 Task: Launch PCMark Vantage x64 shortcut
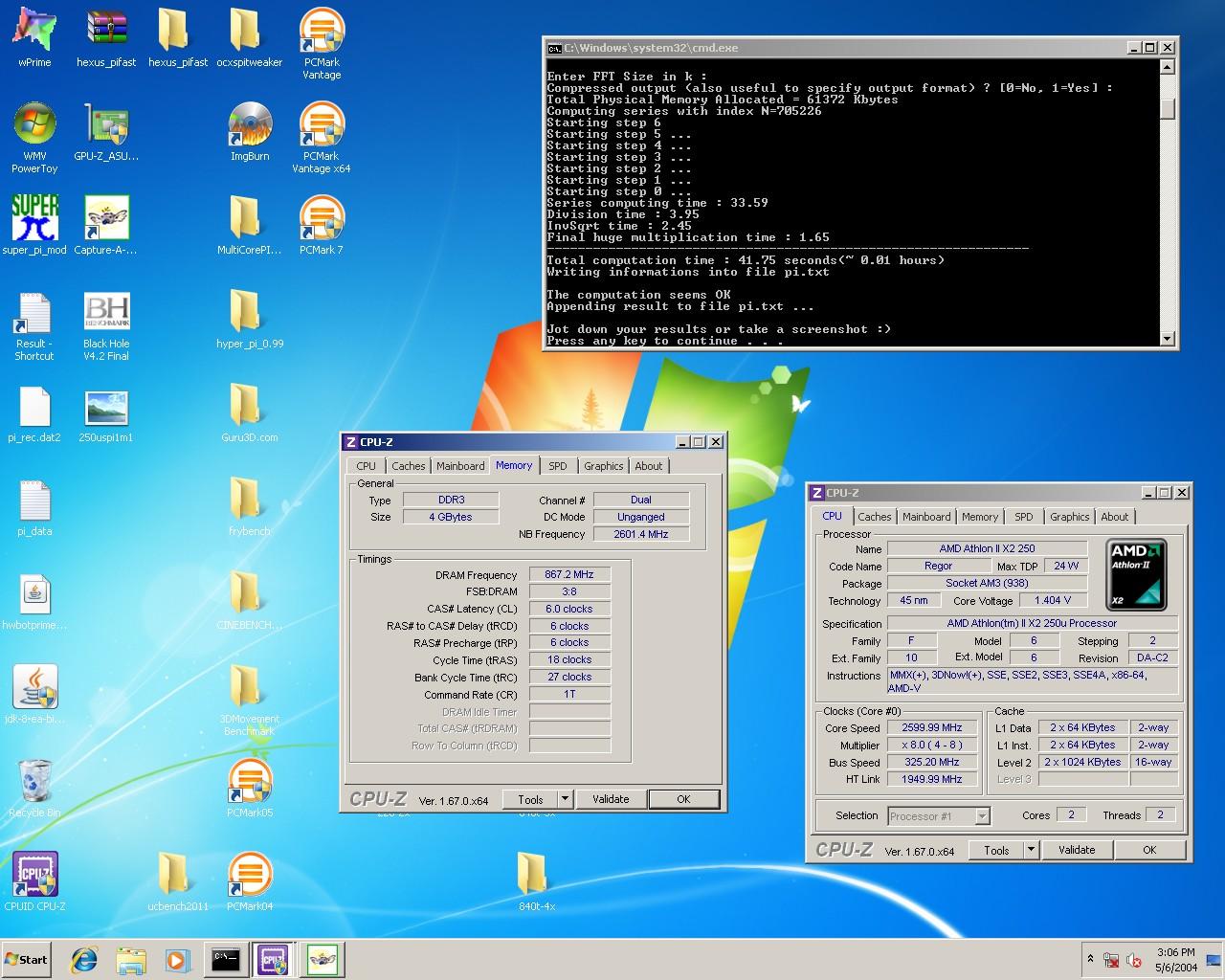322,137
